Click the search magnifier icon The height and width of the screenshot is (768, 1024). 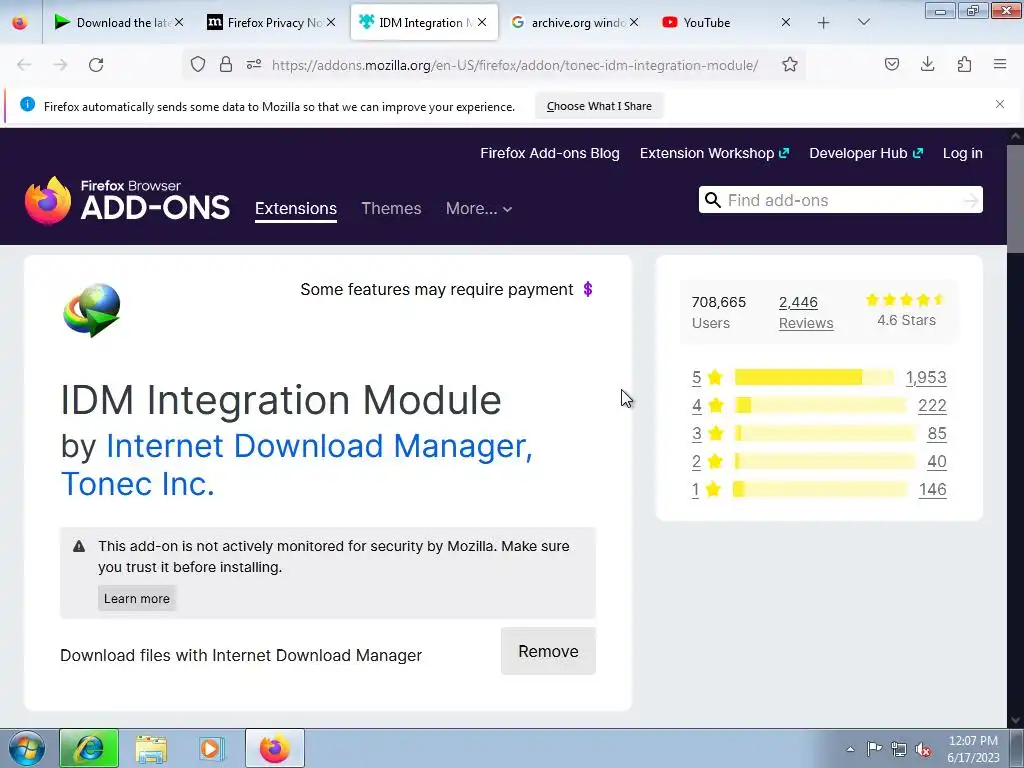point(712,200)
